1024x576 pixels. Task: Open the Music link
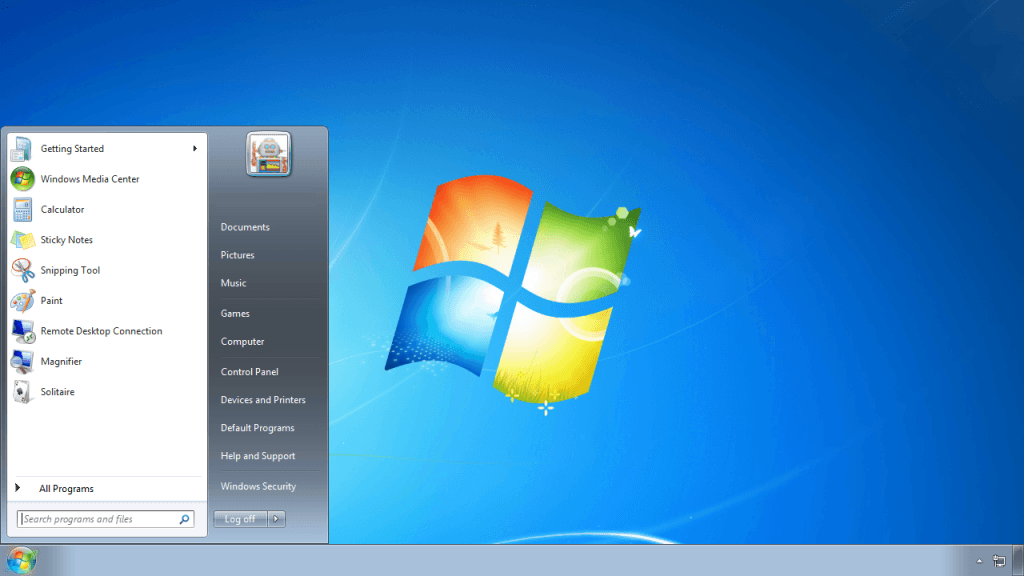coord(233,283)
